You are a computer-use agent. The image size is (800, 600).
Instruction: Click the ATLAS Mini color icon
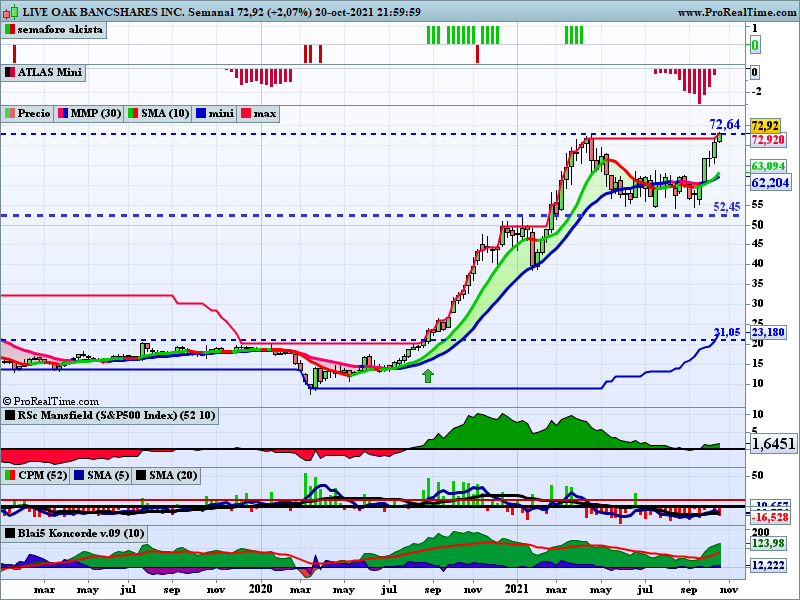pyautogui.click(x=10, y=72)
